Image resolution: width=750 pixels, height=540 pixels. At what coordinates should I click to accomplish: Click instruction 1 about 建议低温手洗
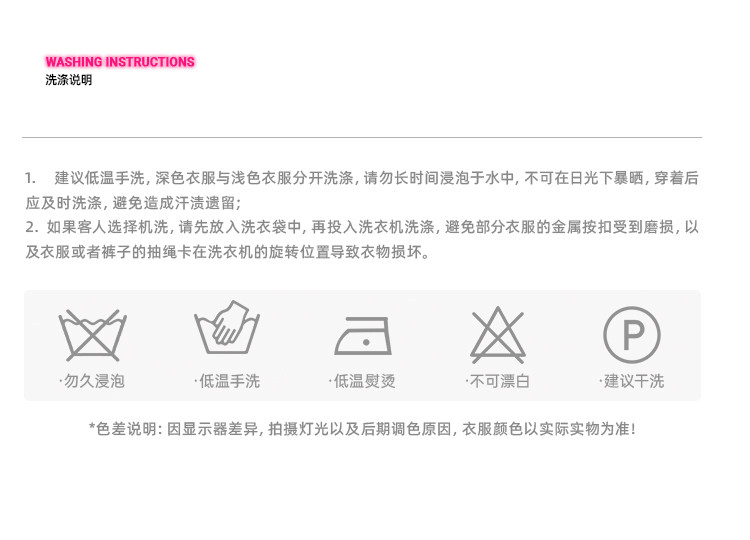[362, 178]
